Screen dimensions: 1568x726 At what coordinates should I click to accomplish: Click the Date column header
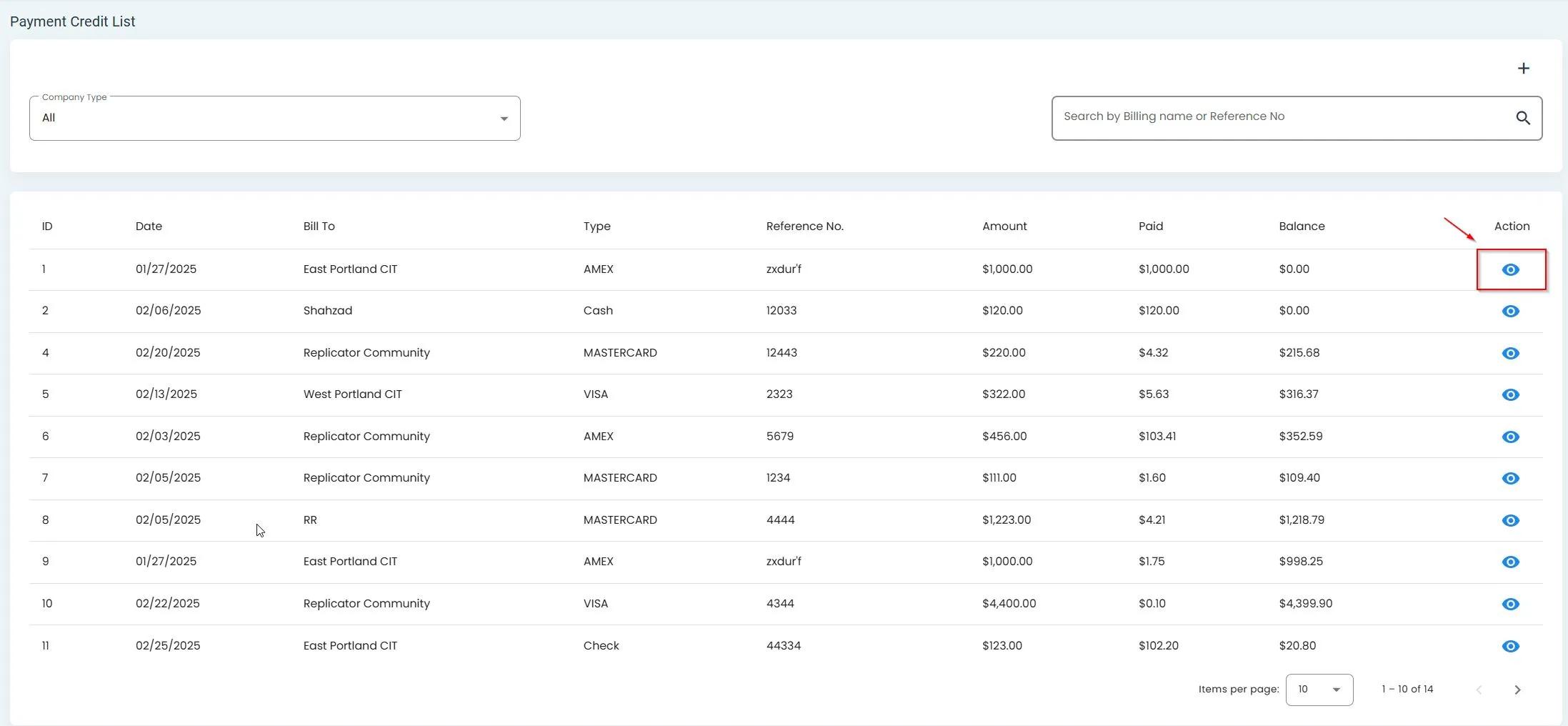[149, 227]
